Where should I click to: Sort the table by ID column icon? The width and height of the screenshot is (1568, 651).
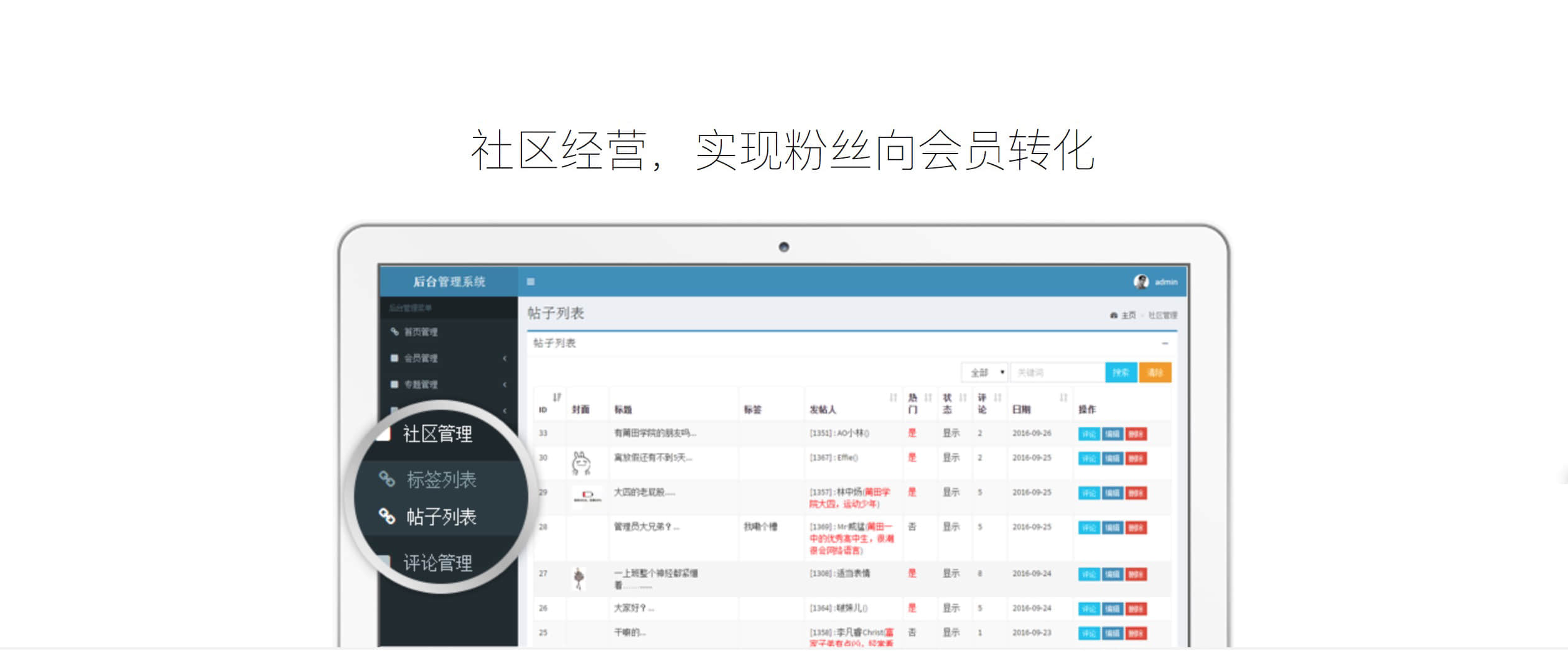557,397
